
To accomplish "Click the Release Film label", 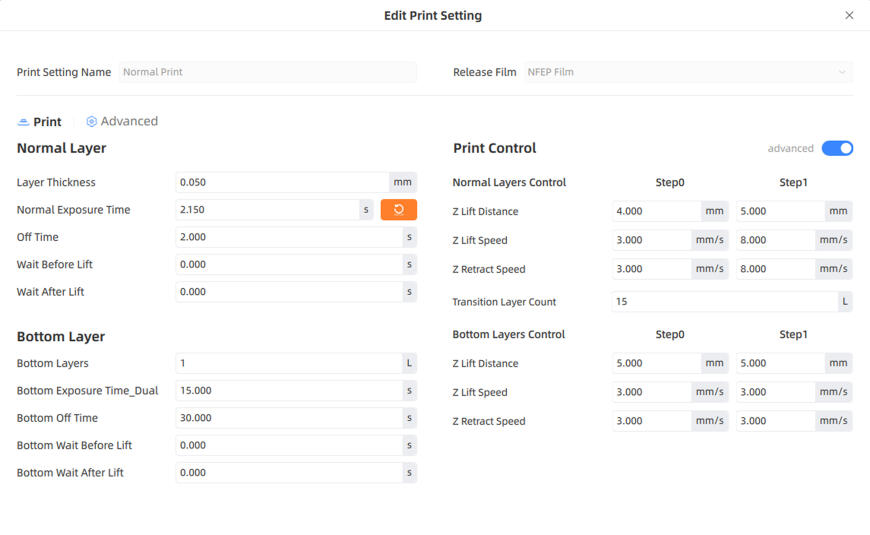I will pyautogui.click(x=484, y=72).
